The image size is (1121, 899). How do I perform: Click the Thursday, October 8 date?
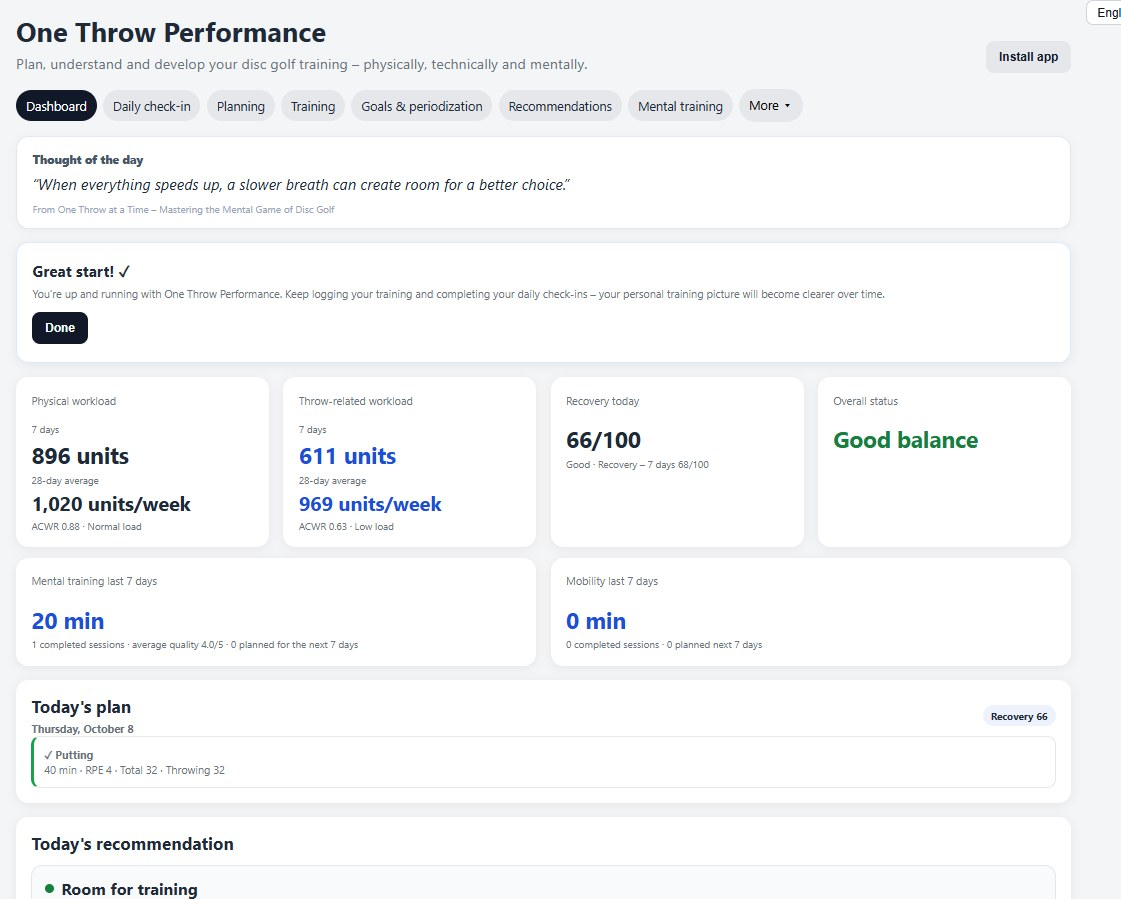pos(82,729)
